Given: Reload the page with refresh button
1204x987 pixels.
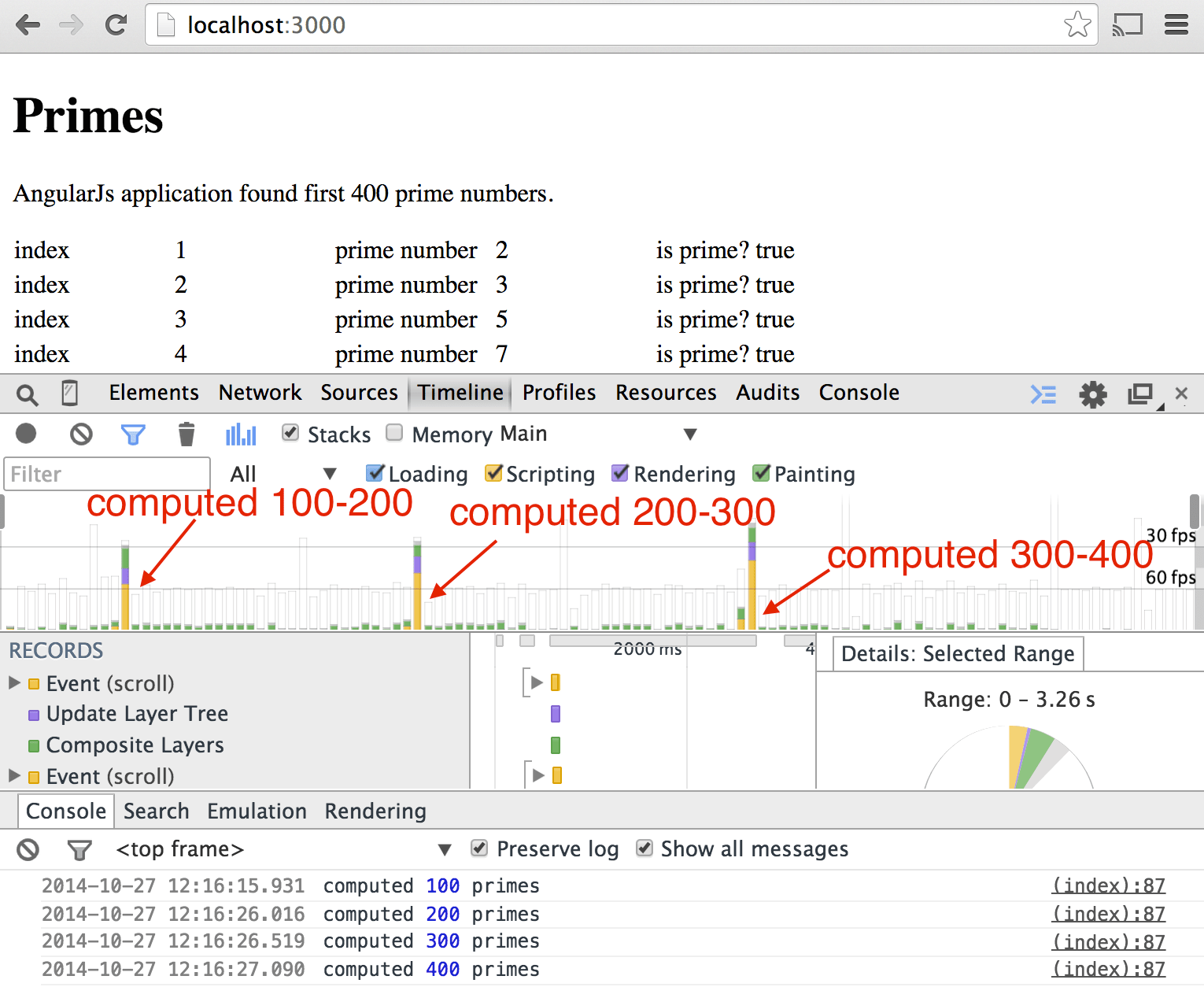Looking at the screenshot, I should 116,24.
